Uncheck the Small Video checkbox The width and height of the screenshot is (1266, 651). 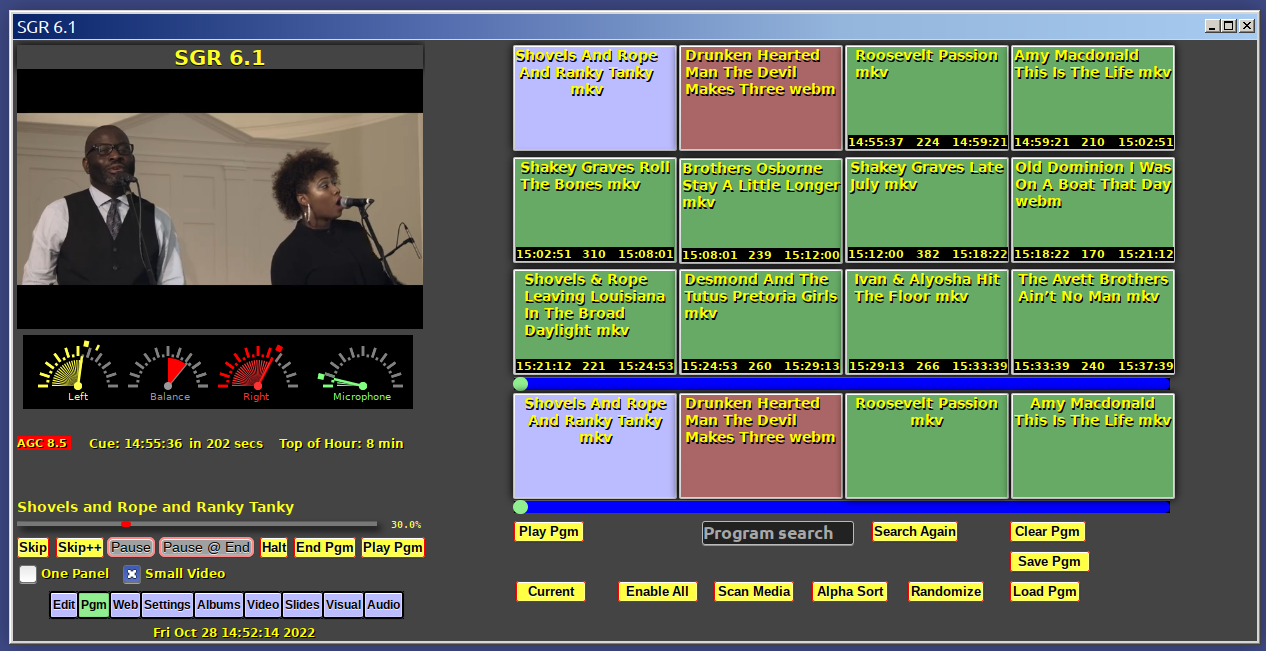pos(131,574)
